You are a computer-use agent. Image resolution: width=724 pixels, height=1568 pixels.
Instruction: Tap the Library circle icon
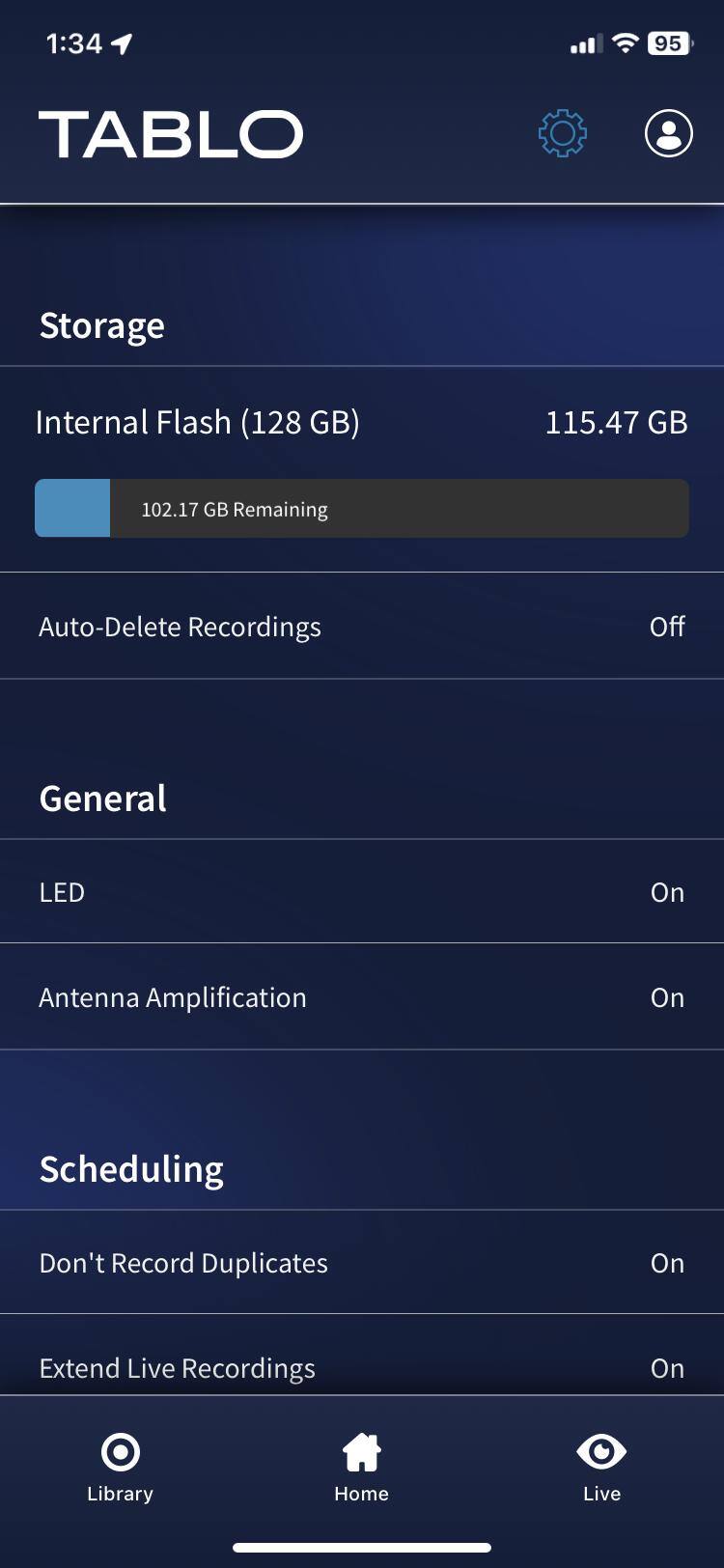pos(121,1451)
